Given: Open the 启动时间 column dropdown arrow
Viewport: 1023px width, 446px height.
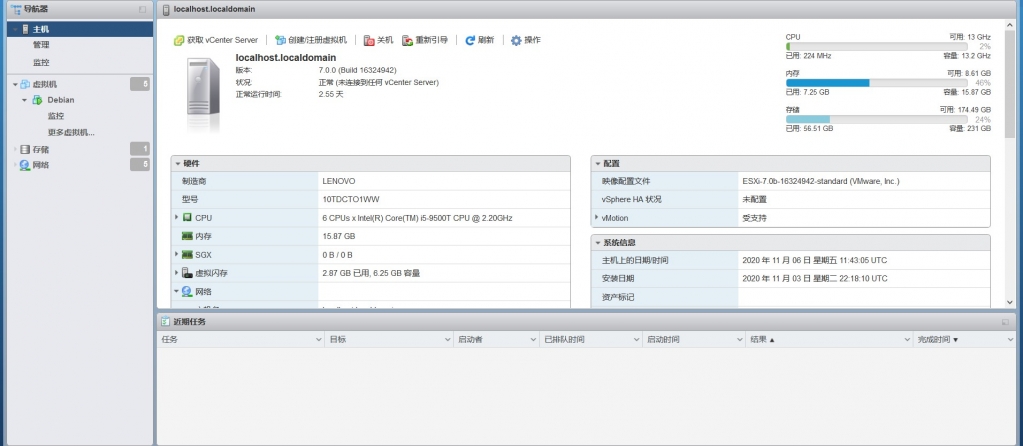Looking at the screenshot, I should pyautogui.click(x=739, y=340).
